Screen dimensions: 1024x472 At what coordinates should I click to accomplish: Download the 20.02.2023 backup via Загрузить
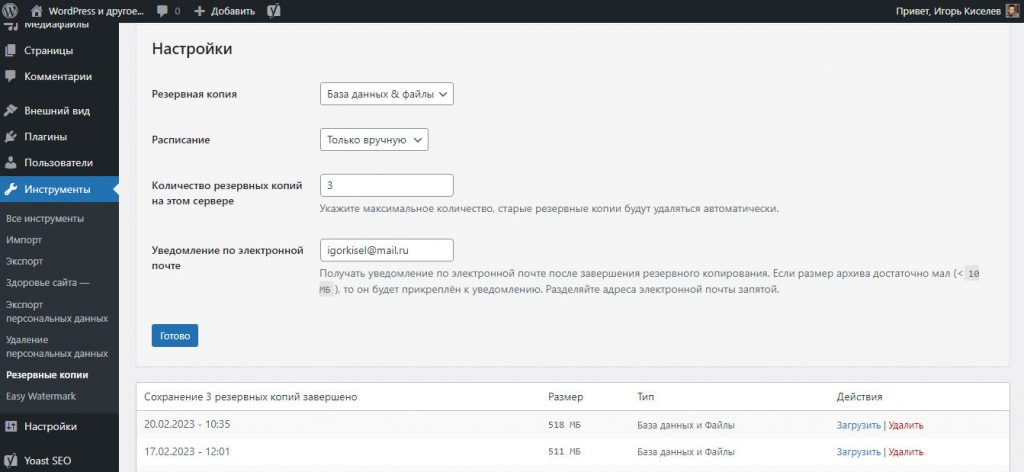click(x=859, y=425)
